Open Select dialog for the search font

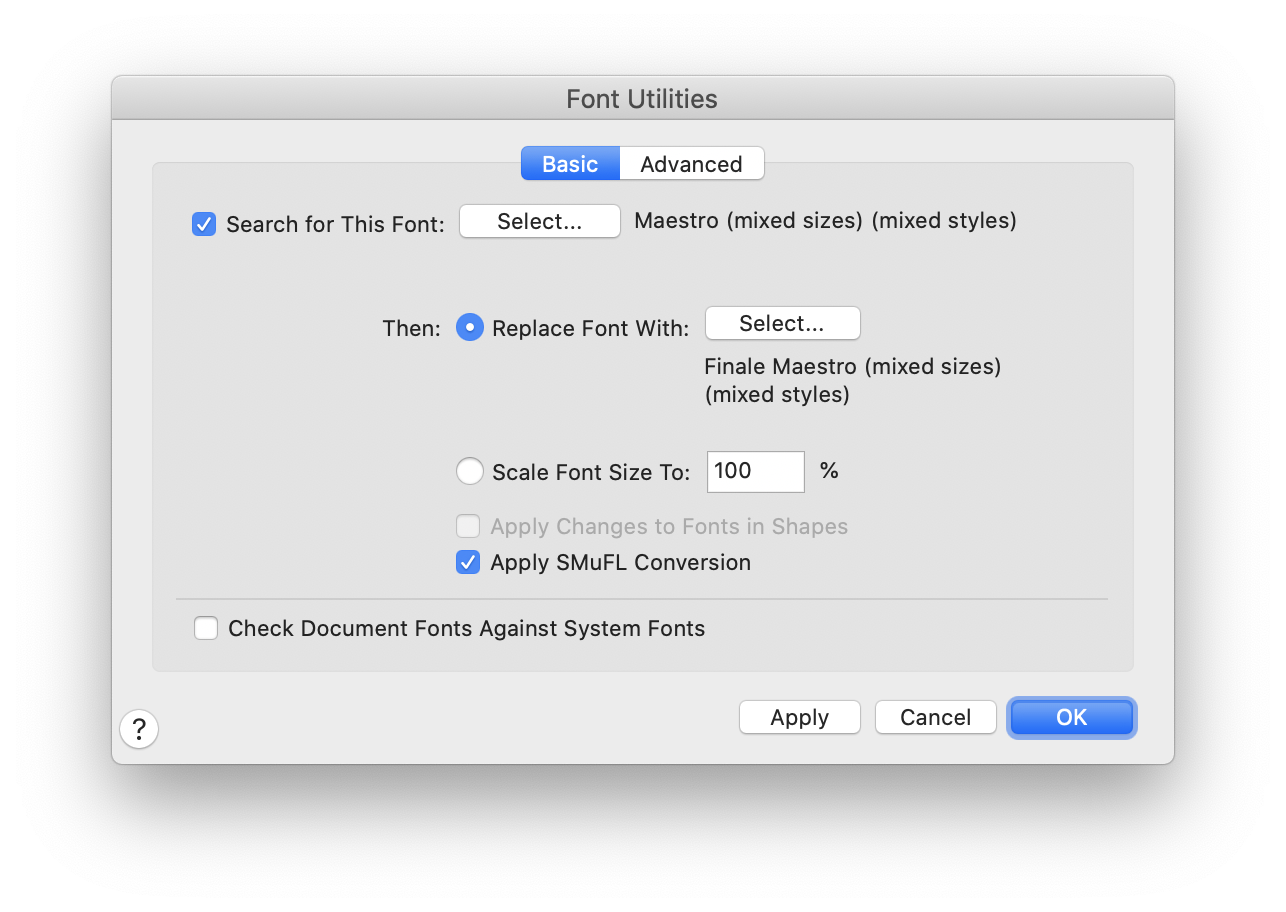click(x=539, y=221)
